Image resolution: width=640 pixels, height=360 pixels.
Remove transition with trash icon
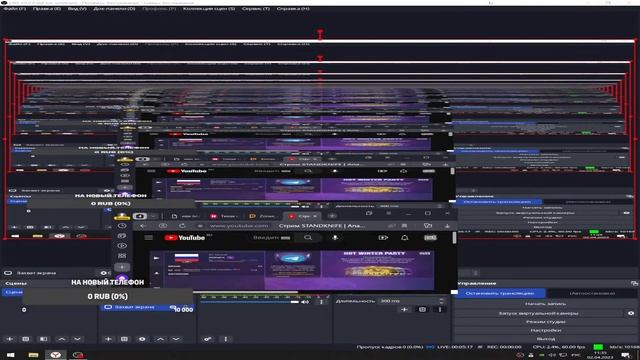pyautogui.click(x=422, y=310)
